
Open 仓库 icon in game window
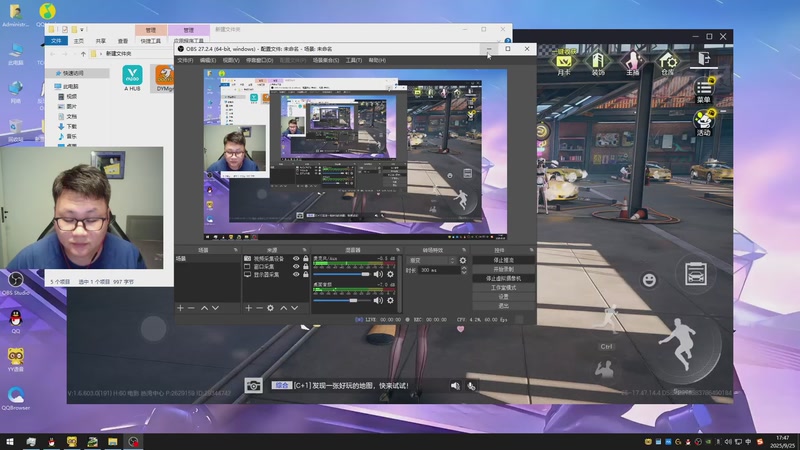667,64
